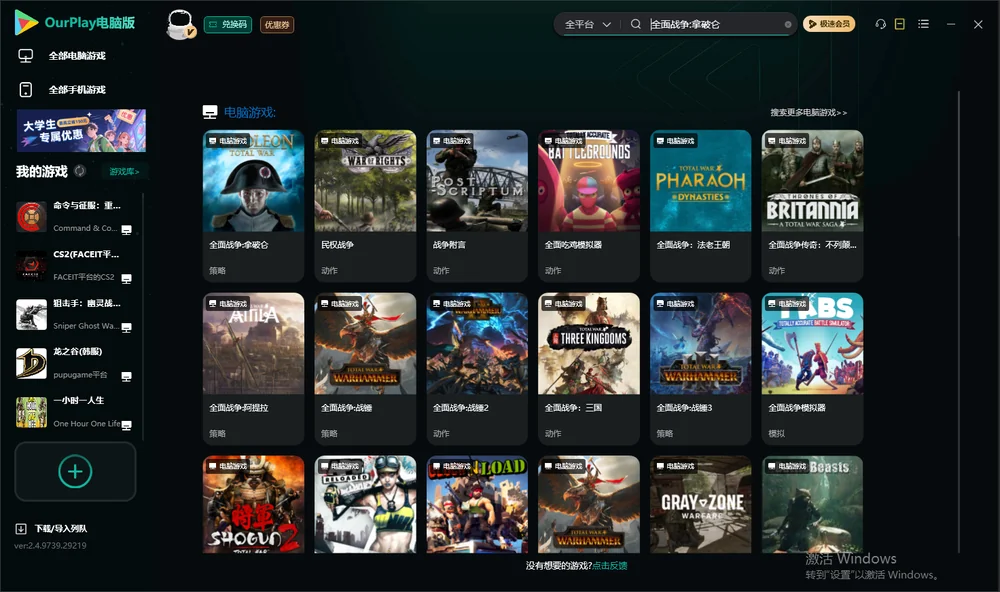1000x592 pixels.
Task: Open the 全面战争模拟器 TABS card
Action: (812, 369)
